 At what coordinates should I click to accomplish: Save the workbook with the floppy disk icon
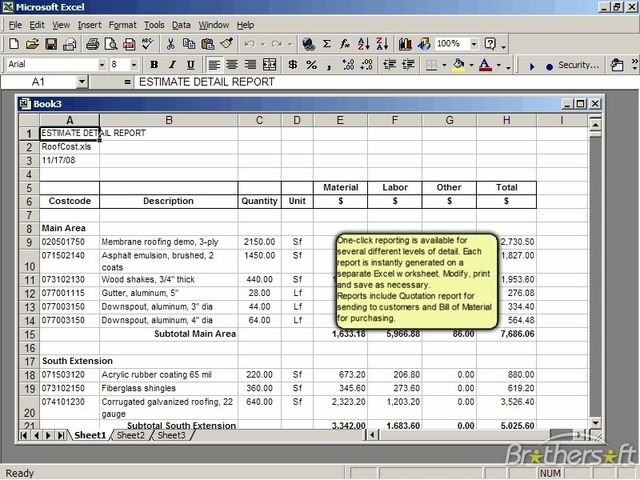tap(51, 44)
